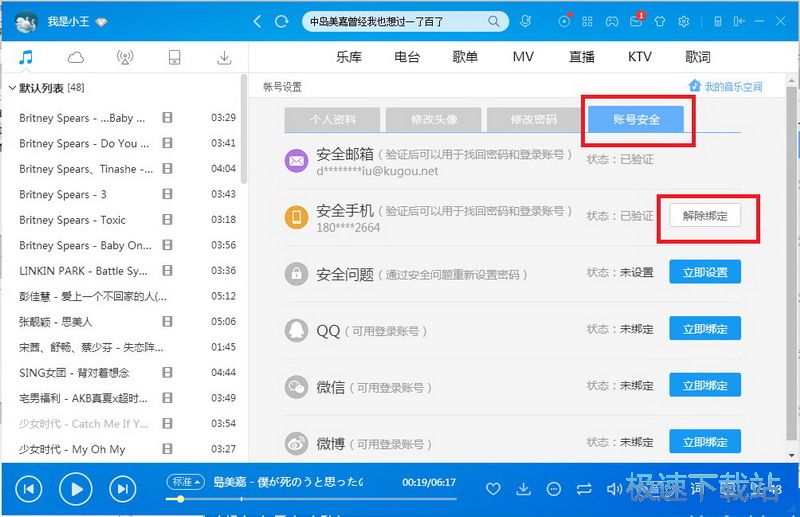Screen dimensions: 800x517
Task: Select the 账号安全 settings tab
Action: point(636,119)
